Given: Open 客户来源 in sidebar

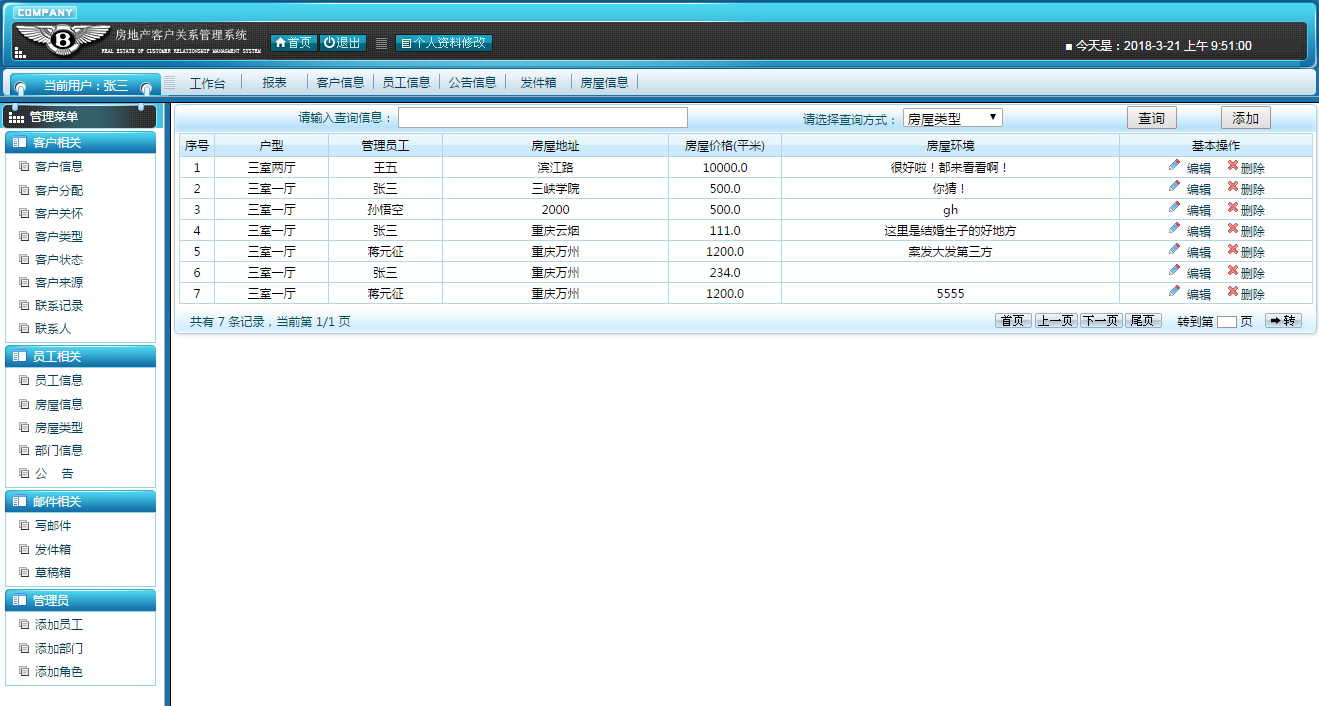Looking at the screenshot, I should point(59,282).
